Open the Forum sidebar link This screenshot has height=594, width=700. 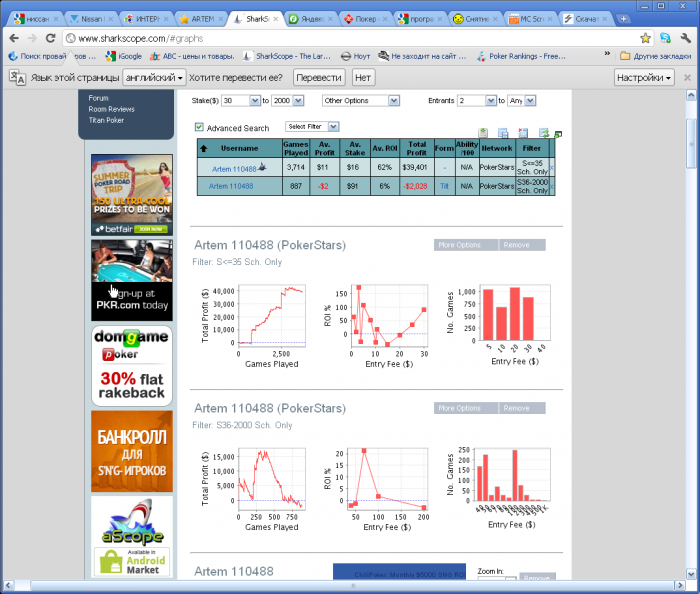click(x=98, y=98)
